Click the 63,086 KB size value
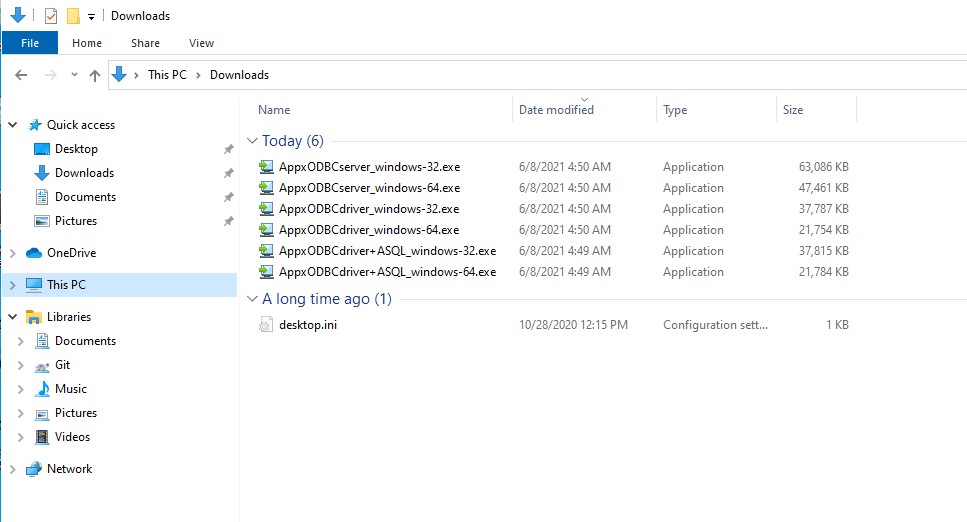The height and width of the screenshot is (522, 967). pyautogui.click(x=823, y=167)
